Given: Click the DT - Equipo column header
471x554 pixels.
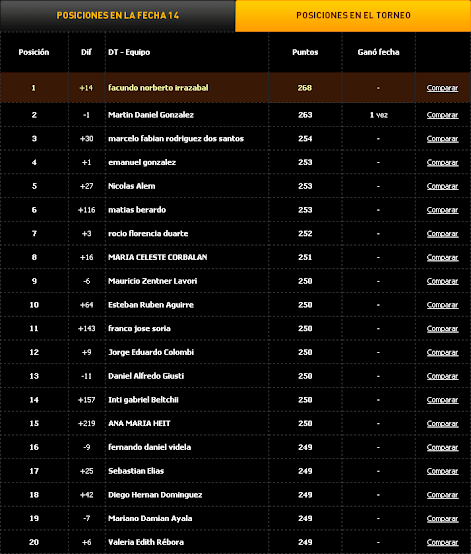Looking at the screenshot, I should coord(129,52).
